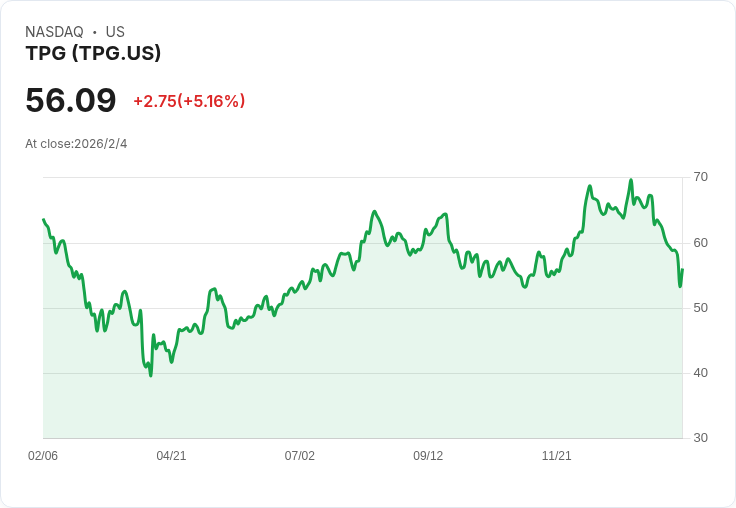The width and height of the screenshot is (736, 508).
Task: Click the 70 label on price axis
Action: [x=700, y=177]
